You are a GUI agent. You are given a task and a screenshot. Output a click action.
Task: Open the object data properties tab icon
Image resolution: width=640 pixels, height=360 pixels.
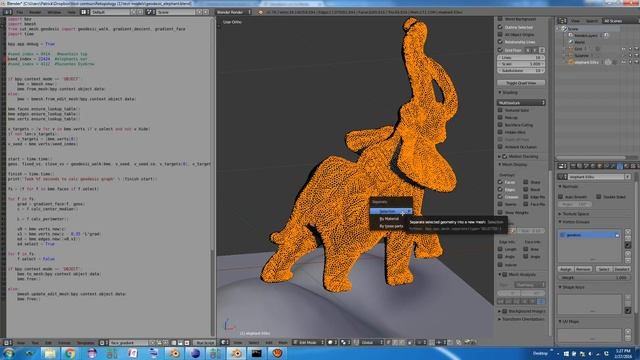point(620,166)
